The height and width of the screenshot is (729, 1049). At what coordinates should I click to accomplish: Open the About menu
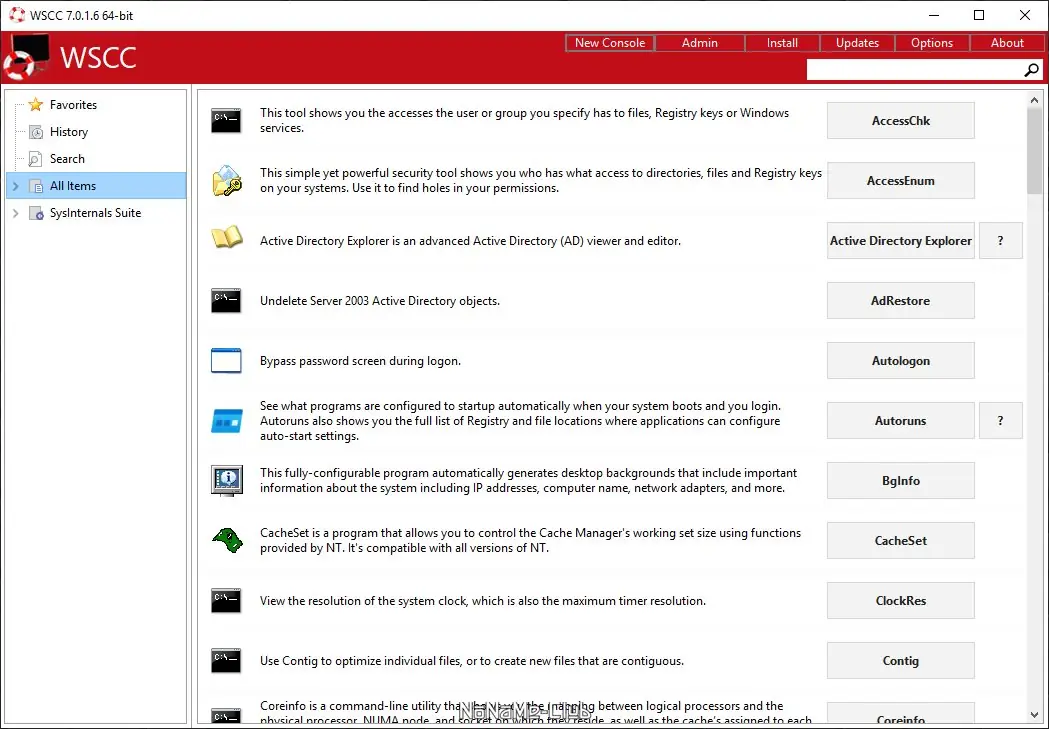coord(1007,43)
